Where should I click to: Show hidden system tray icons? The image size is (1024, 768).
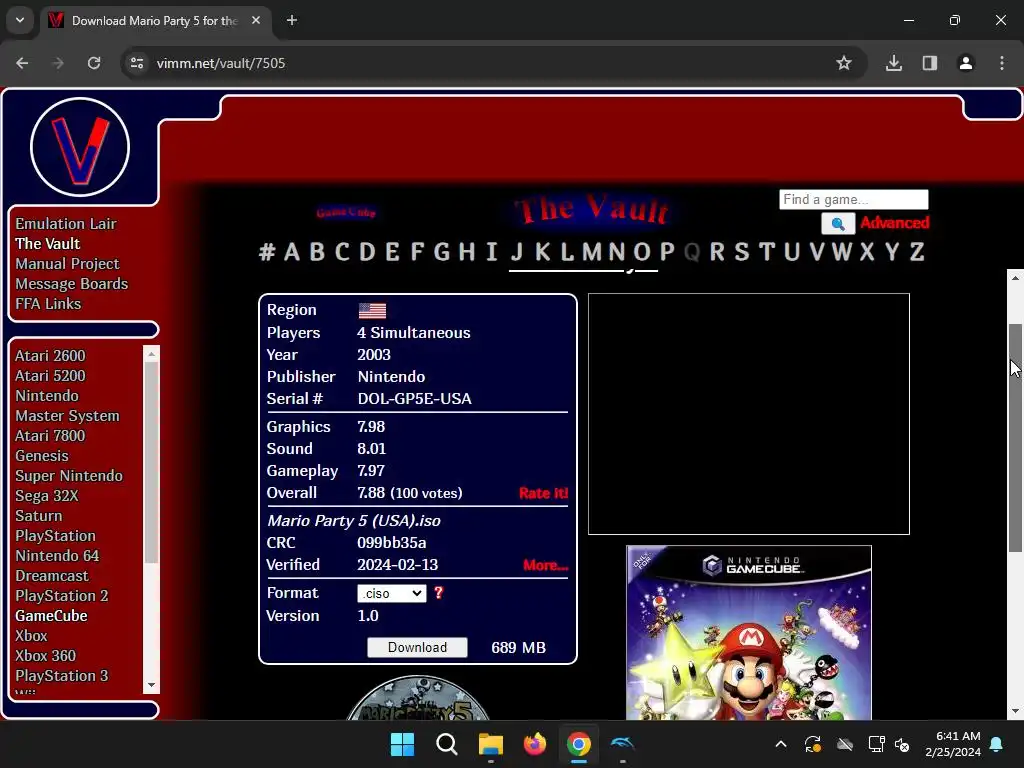[781, 744]
